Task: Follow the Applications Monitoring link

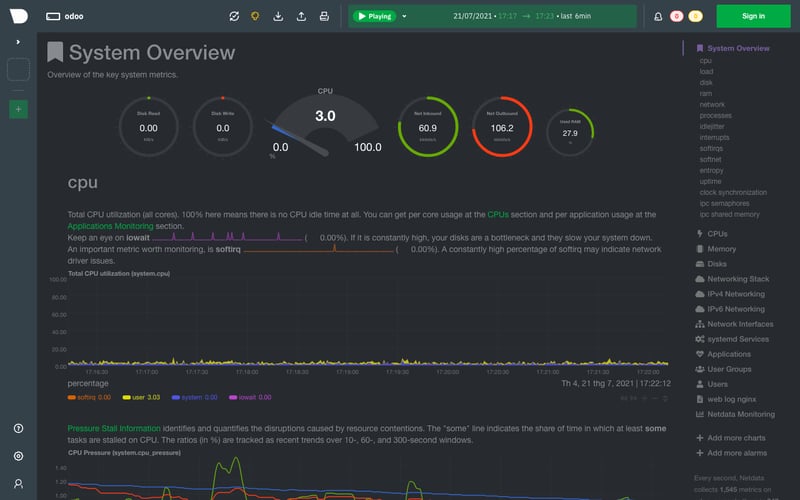Action: [x=110, y=226]
